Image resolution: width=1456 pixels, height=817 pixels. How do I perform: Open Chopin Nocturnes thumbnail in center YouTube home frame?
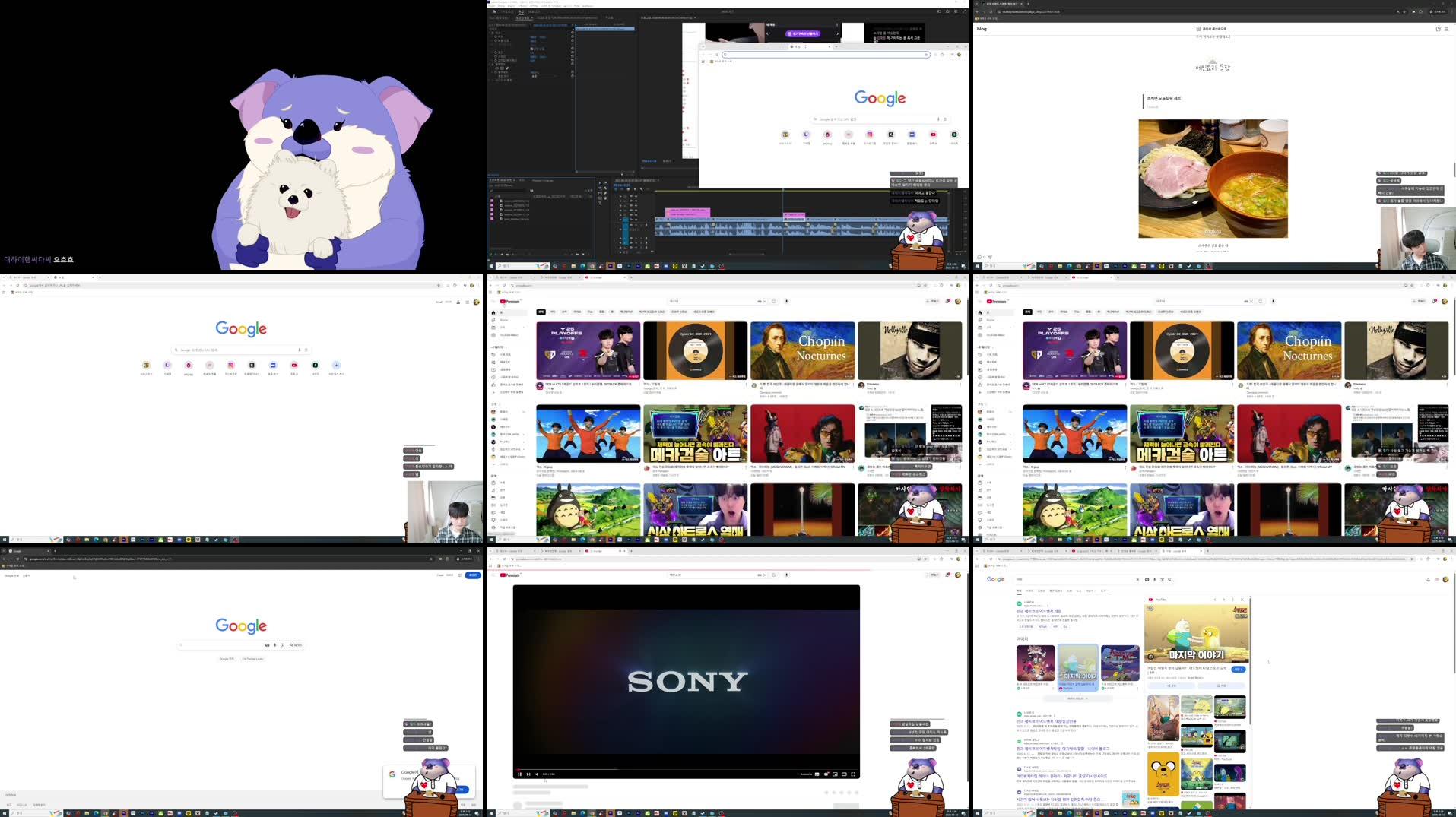802,350
